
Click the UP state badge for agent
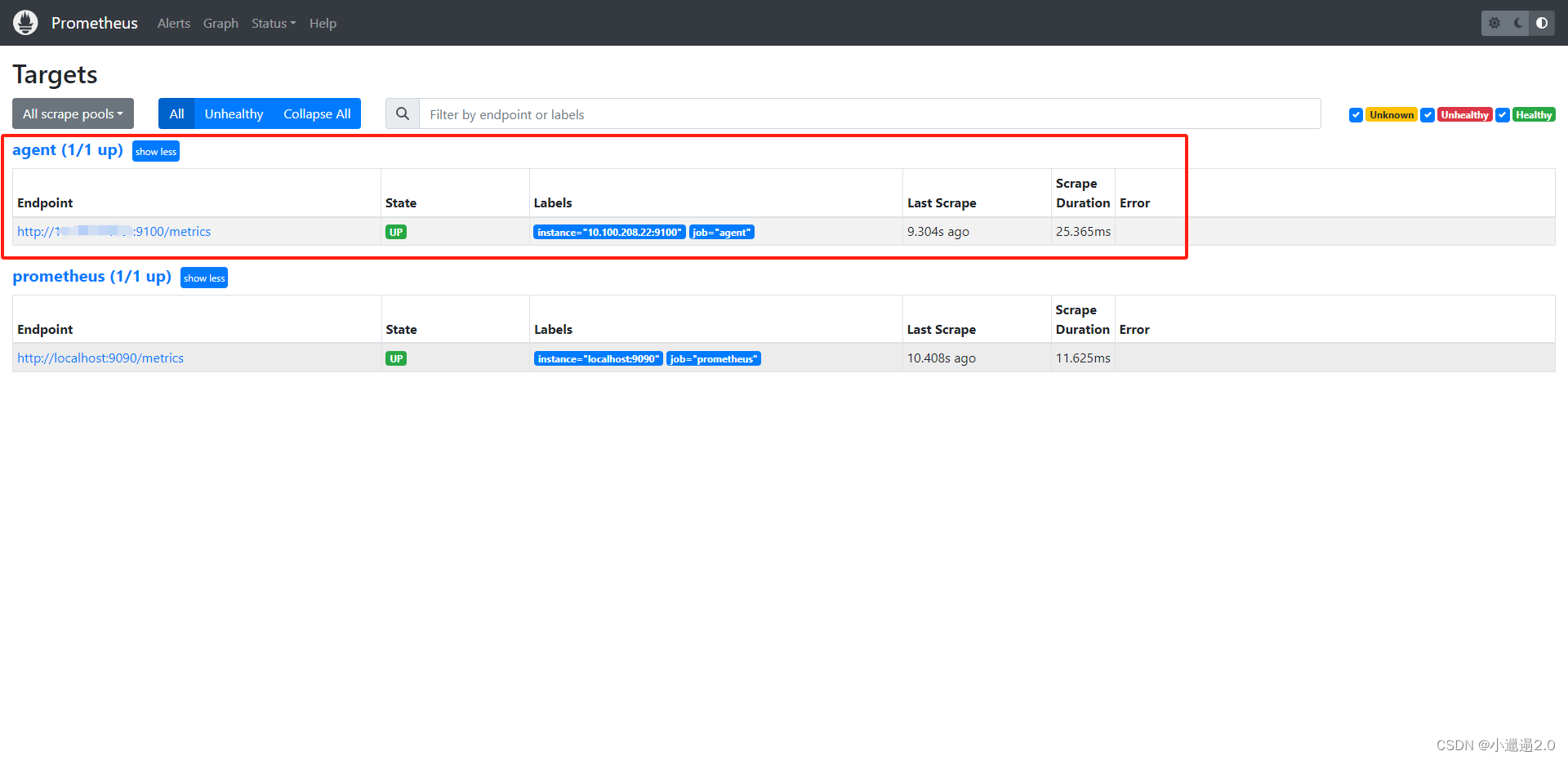click(x=396, y=233)
